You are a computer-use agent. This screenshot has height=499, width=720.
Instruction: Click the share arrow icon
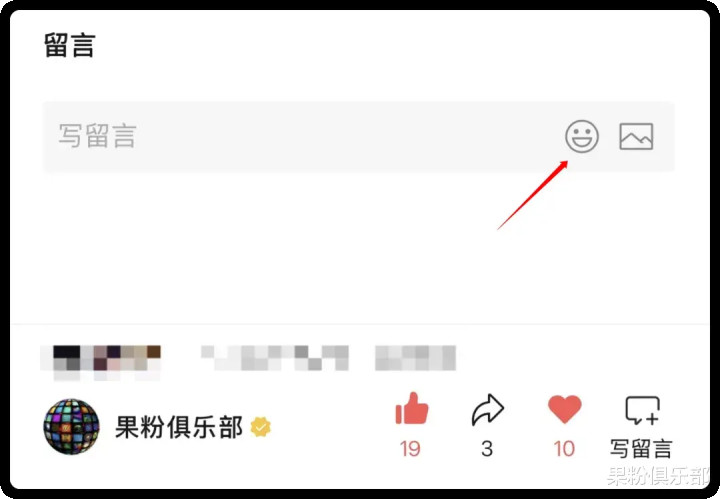[x=488, y=409]
